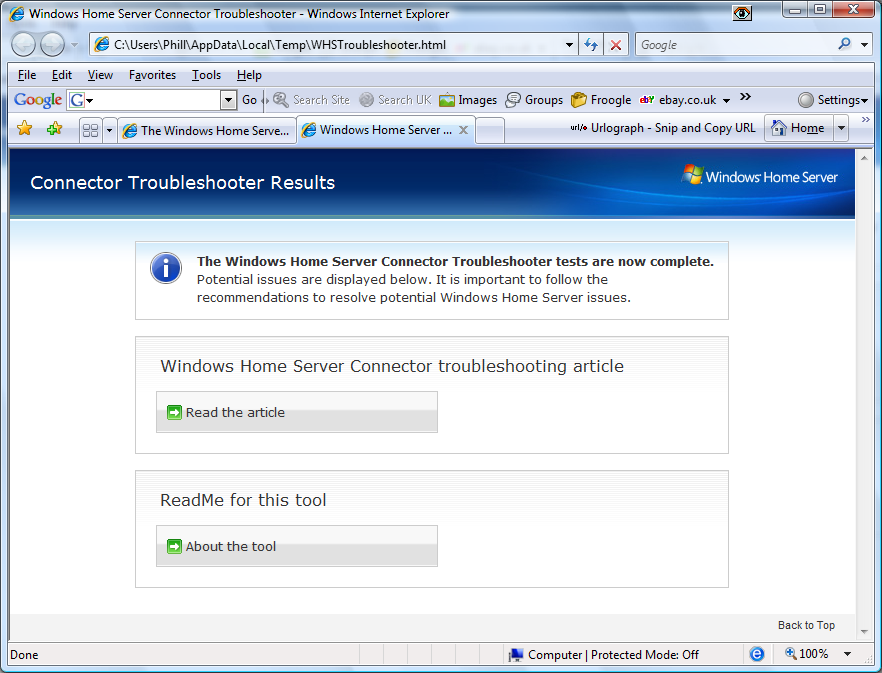
Task: Click the magnifier Search icon
Action: (x=844, y=44)
